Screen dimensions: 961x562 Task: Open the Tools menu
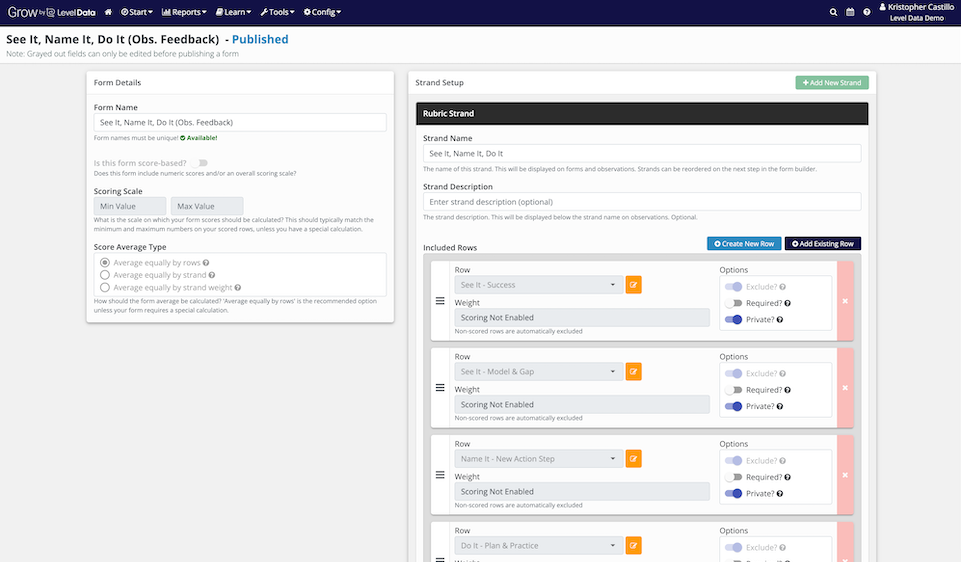click(x=277, y=12)
